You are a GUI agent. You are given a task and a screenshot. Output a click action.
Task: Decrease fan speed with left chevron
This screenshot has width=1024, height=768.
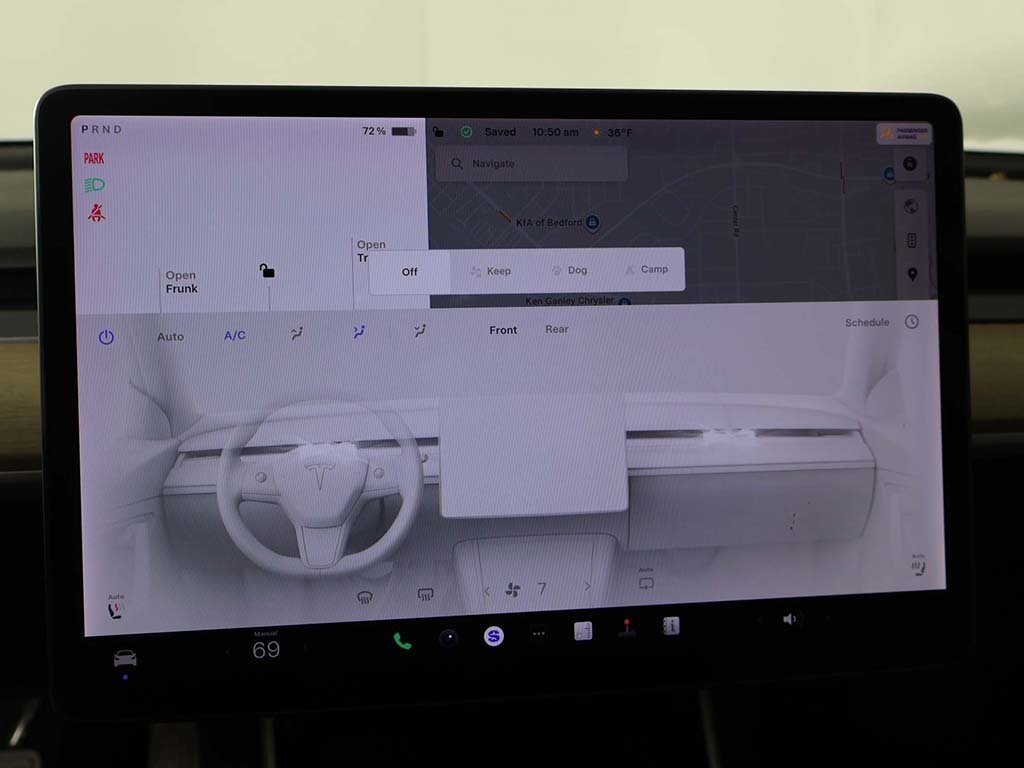pyautogui.click(x=487, y=591)
